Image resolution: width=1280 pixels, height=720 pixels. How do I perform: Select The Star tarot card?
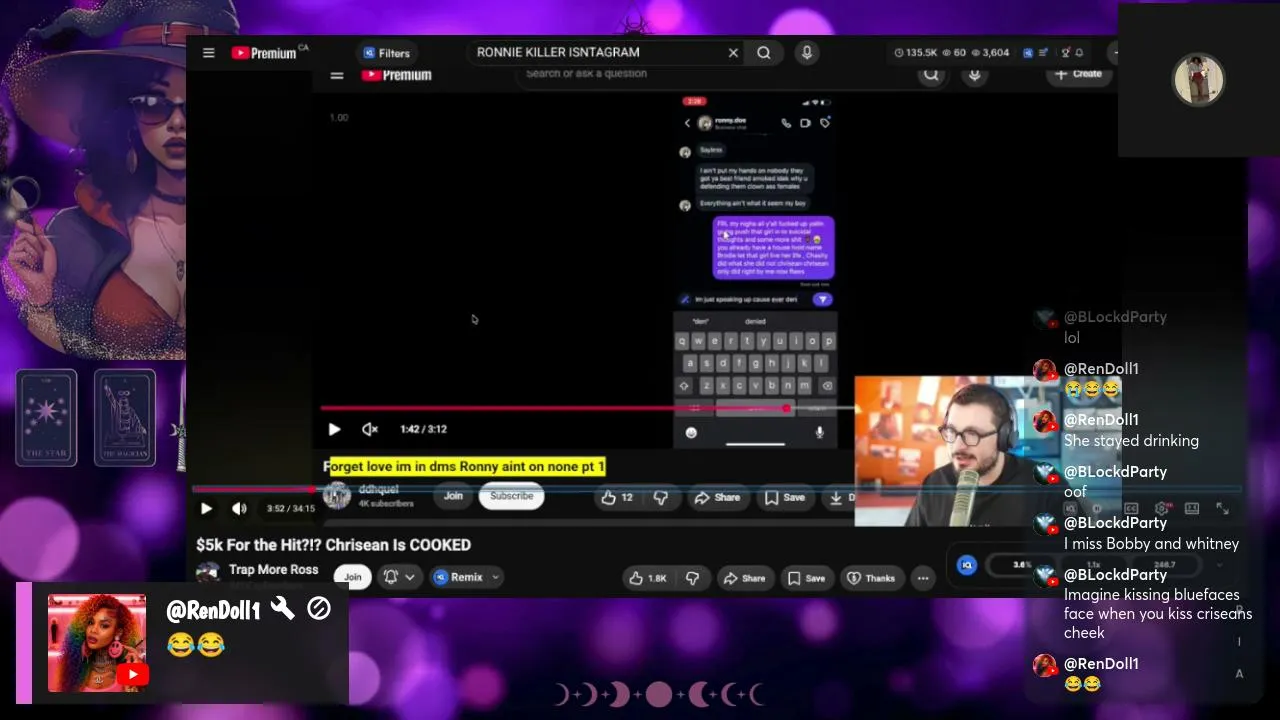46,418
